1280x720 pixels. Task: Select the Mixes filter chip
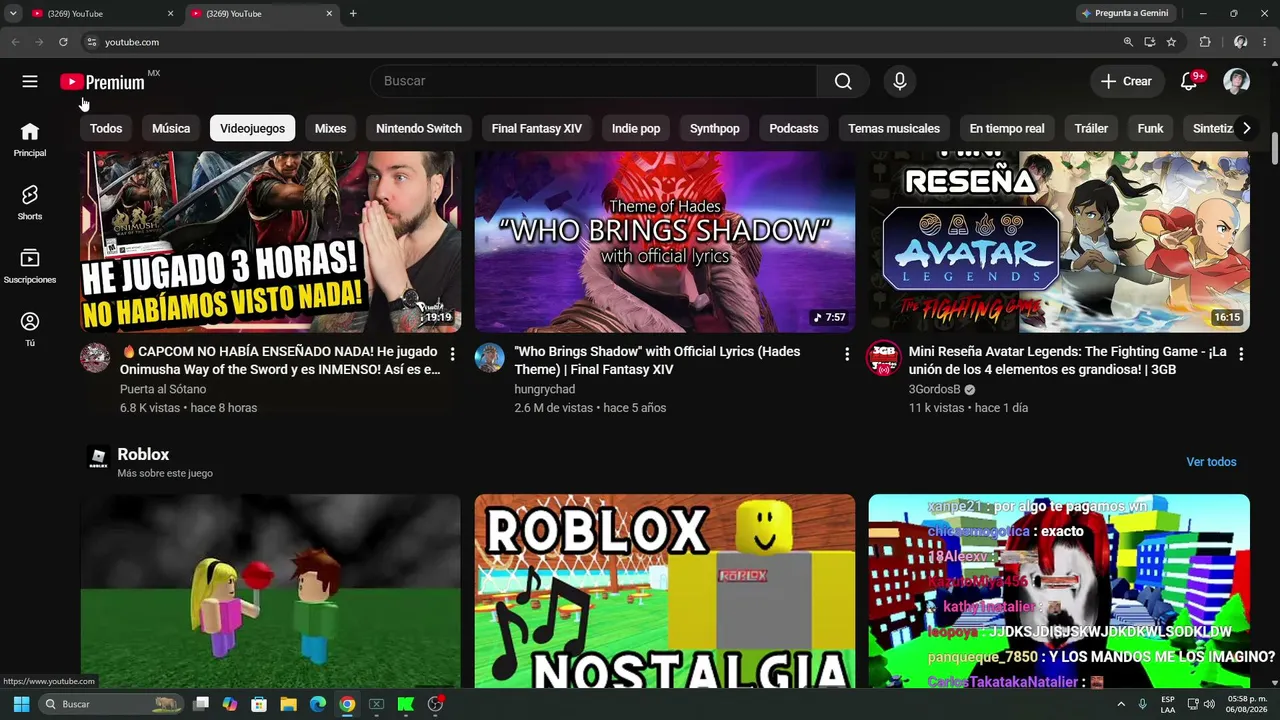click(330, 128)
